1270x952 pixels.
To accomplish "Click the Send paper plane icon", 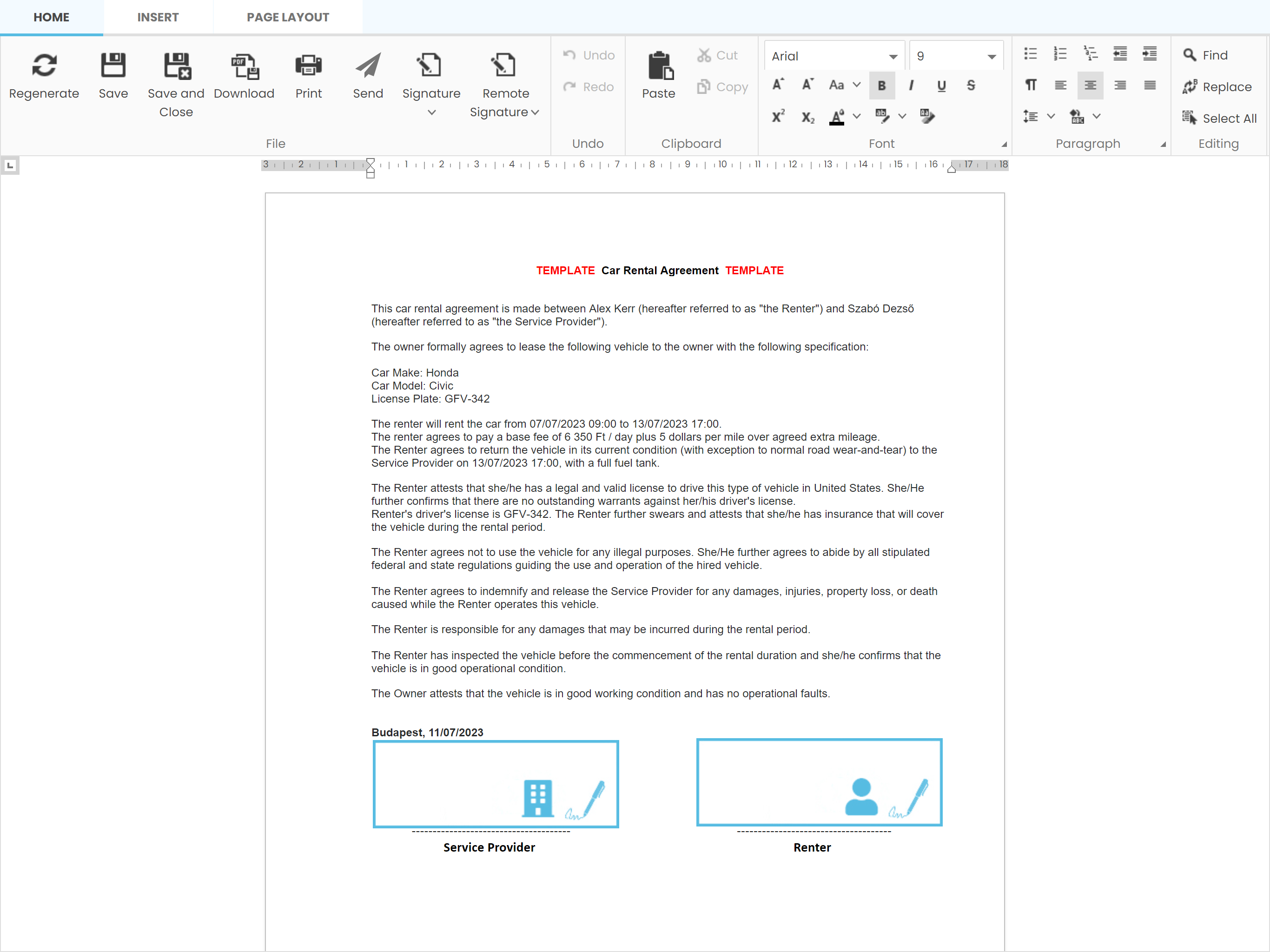I will coord(367,65).
